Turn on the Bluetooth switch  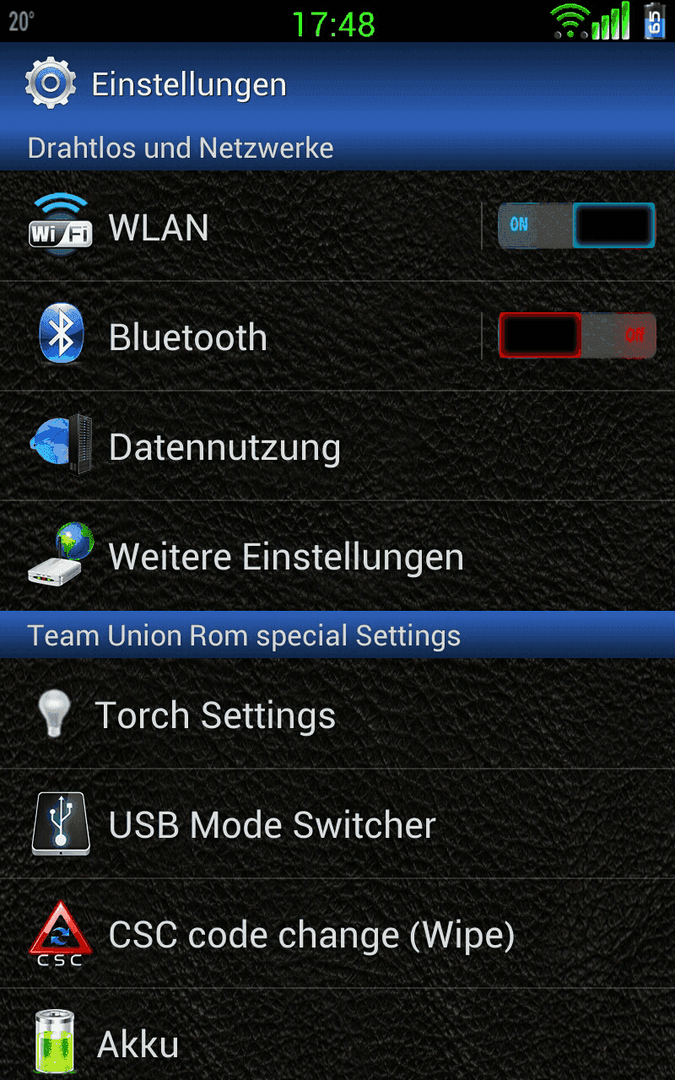click(577, 335)
